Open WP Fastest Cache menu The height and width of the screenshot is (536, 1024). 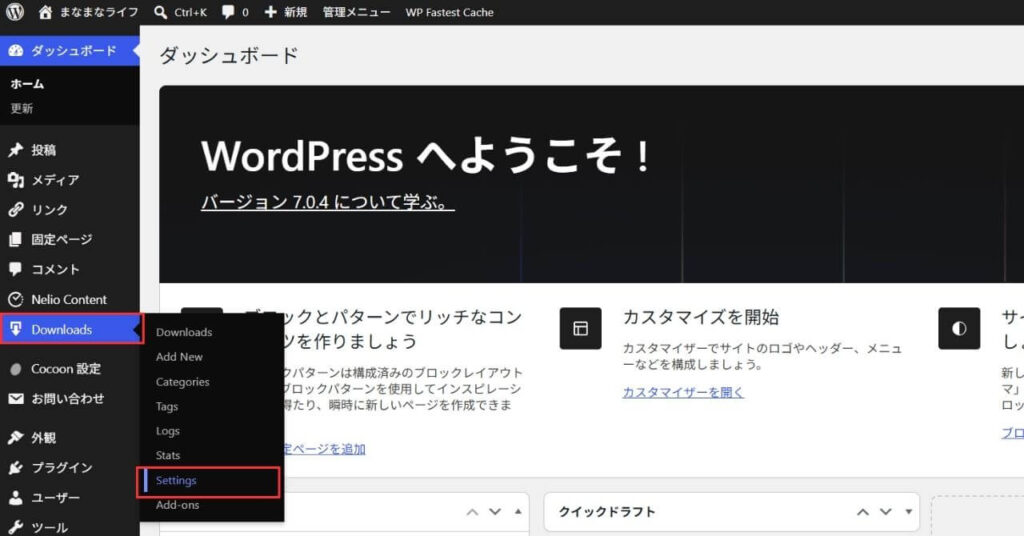pyautogui.click(x=449, y=12)
